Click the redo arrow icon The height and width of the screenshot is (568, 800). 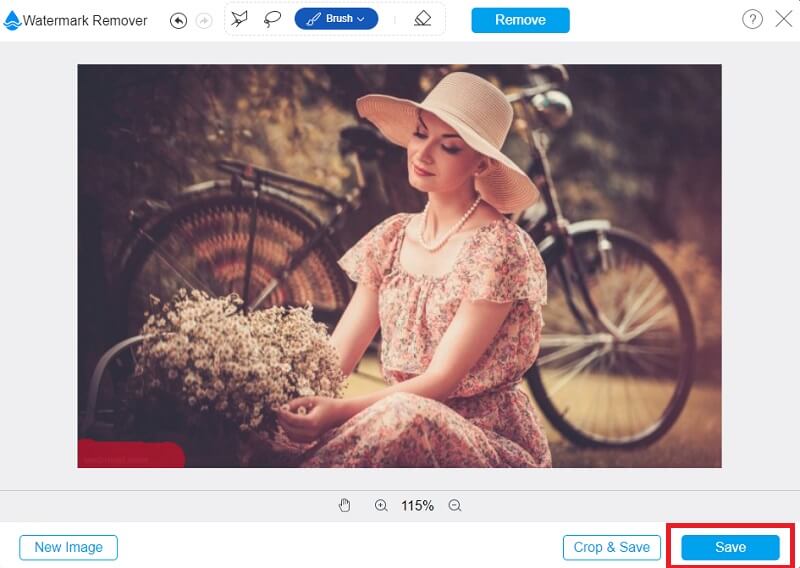204,20
